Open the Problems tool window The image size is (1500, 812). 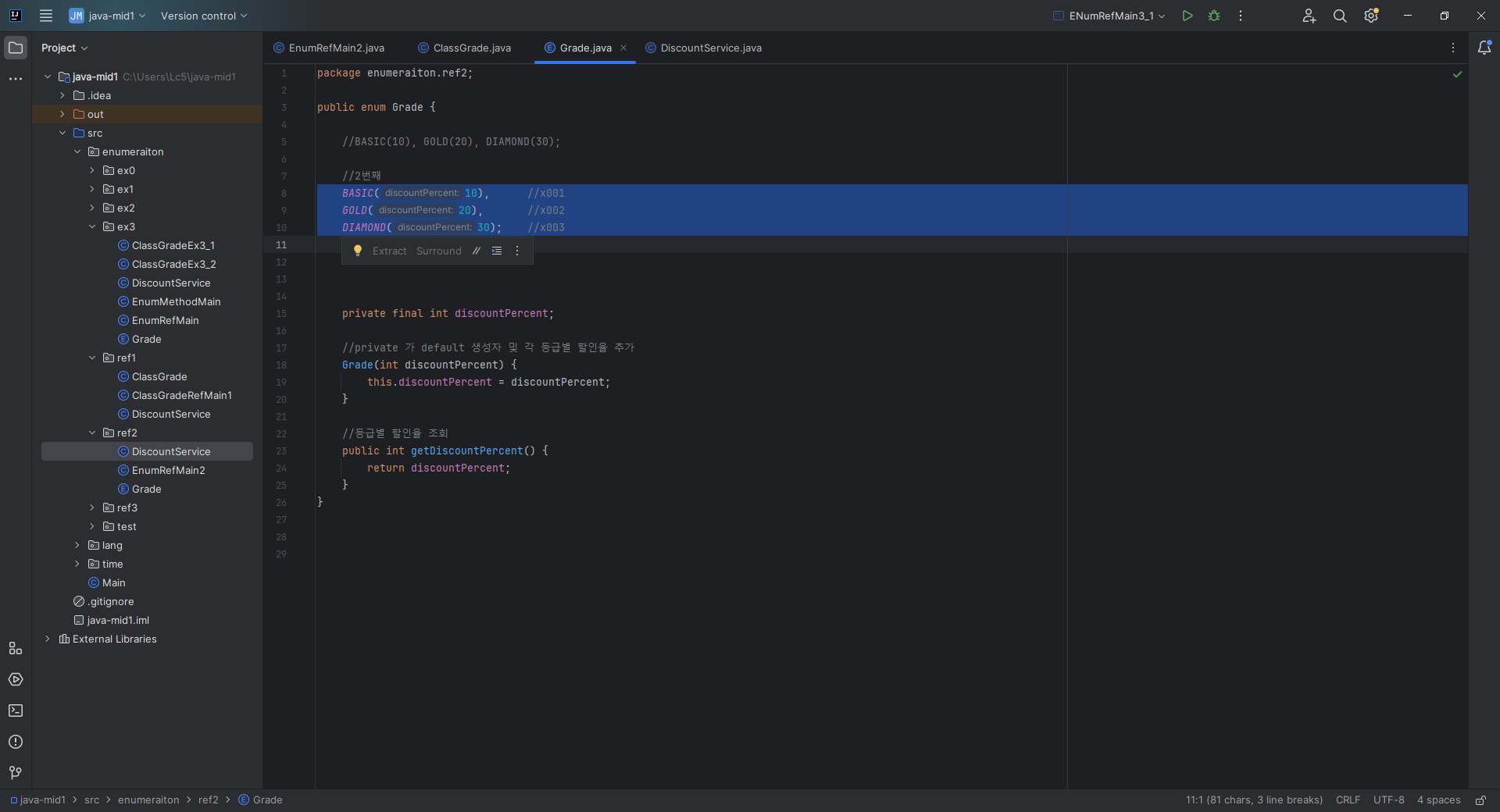pyautogui.click(x=16, y=742)
